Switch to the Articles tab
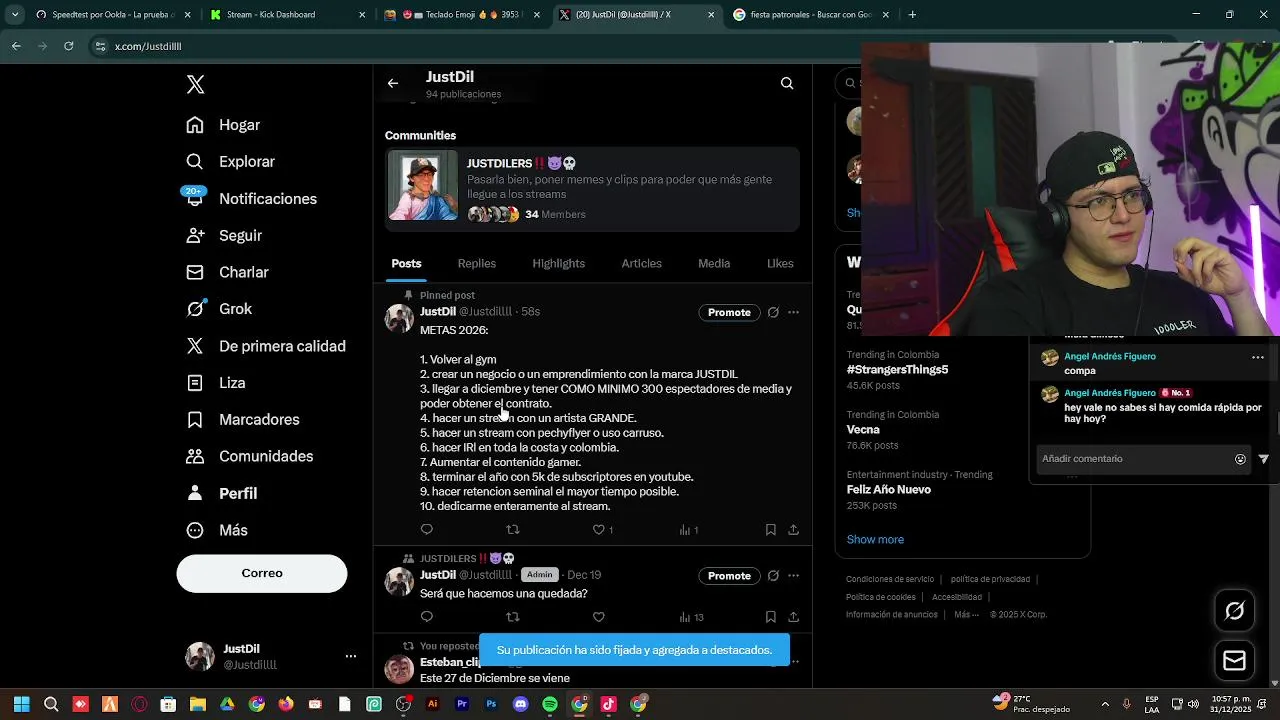 (x=642, y=264)
